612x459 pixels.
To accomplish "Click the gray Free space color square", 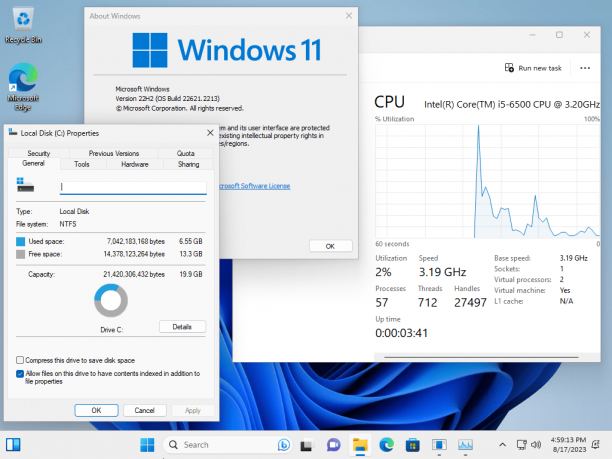I will 21,254.
